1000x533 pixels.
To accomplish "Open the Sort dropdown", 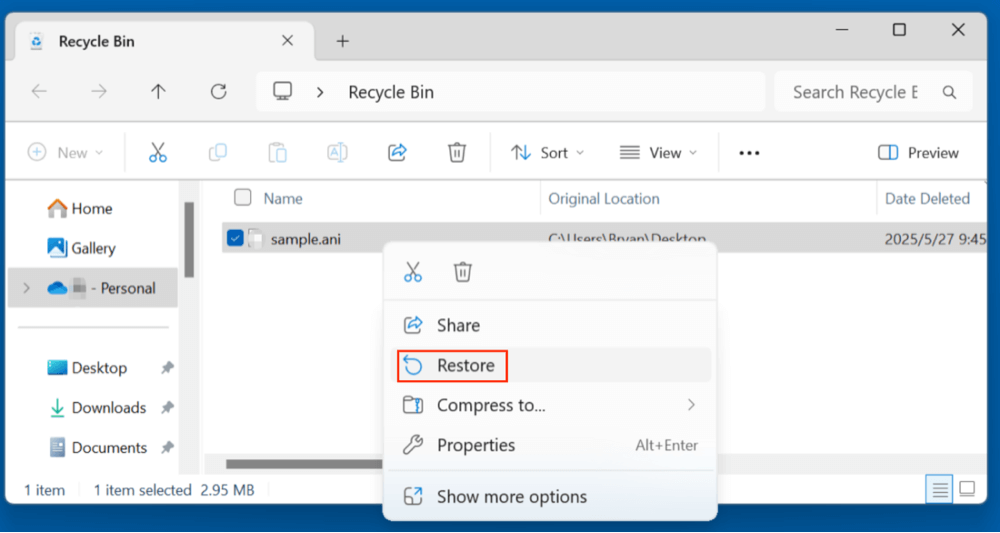I will pos(547,153).
